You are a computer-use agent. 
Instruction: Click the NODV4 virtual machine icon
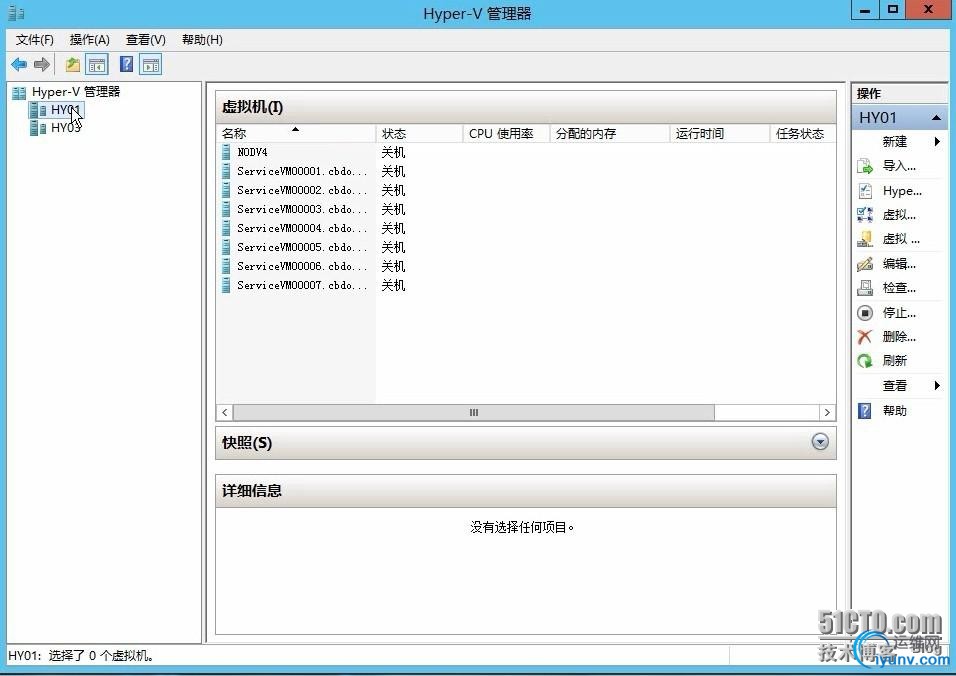[226, 152]
